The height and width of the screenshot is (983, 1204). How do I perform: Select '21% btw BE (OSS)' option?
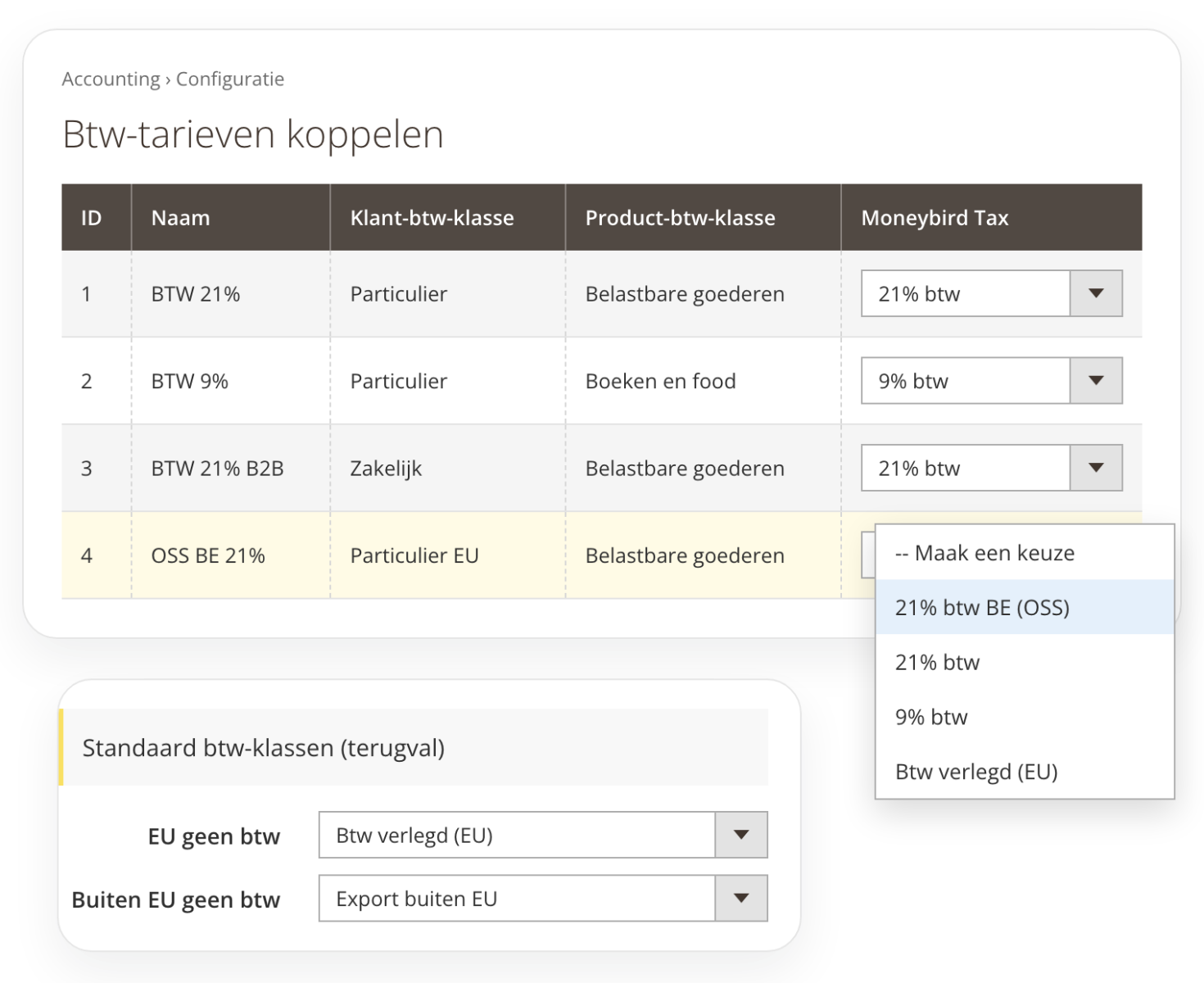tap(1025, 607)
